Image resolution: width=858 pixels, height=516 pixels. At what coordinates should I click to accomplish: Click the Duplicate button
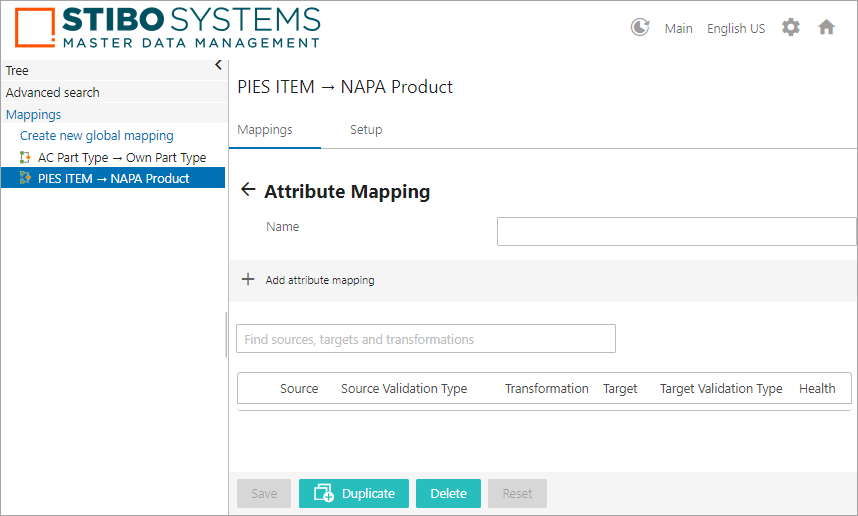[x=354, y=494]
